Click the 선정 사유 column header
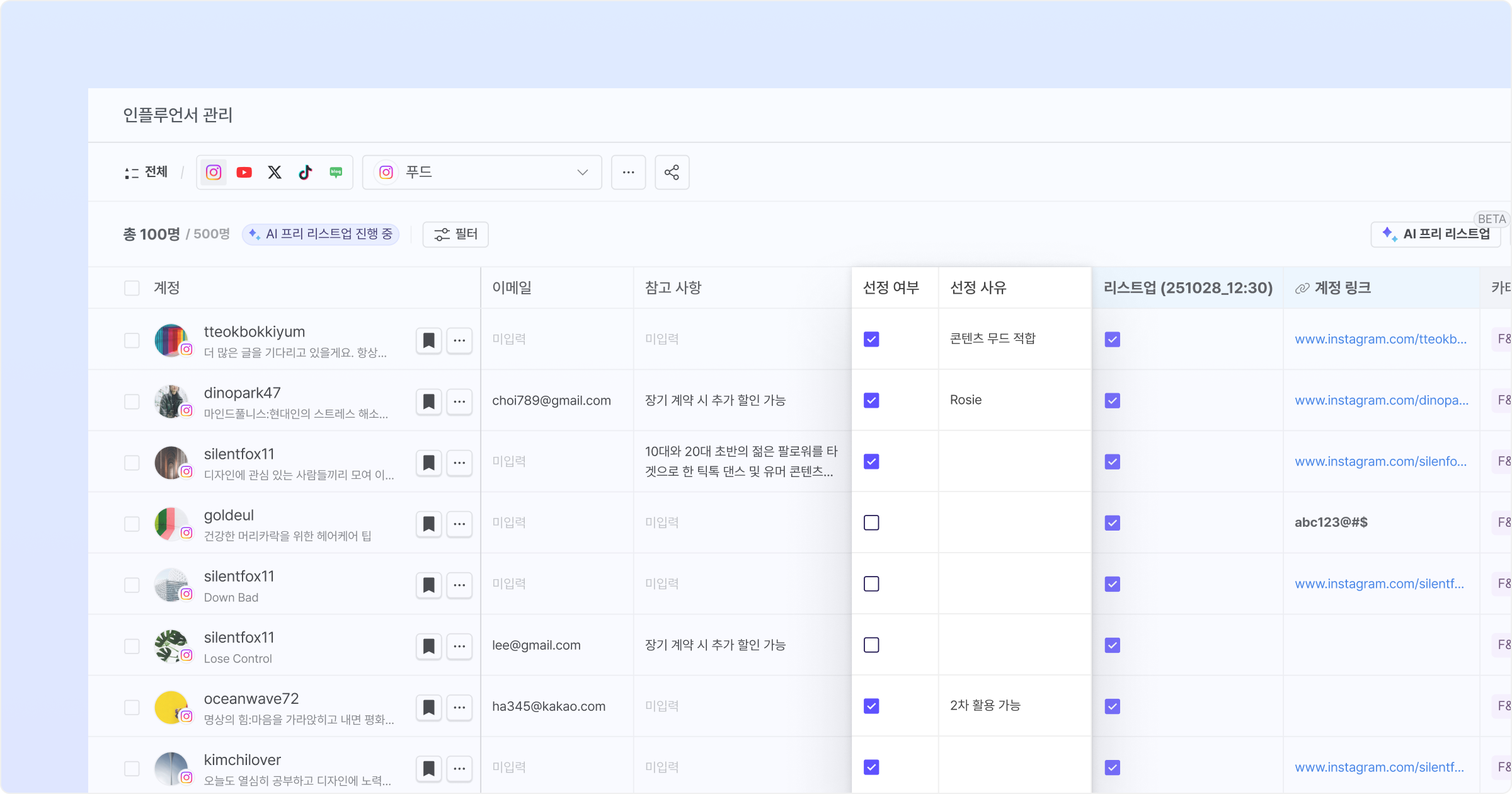This screenshot has width=1512, height=794. pyautogui.click(x=978, y=288)
